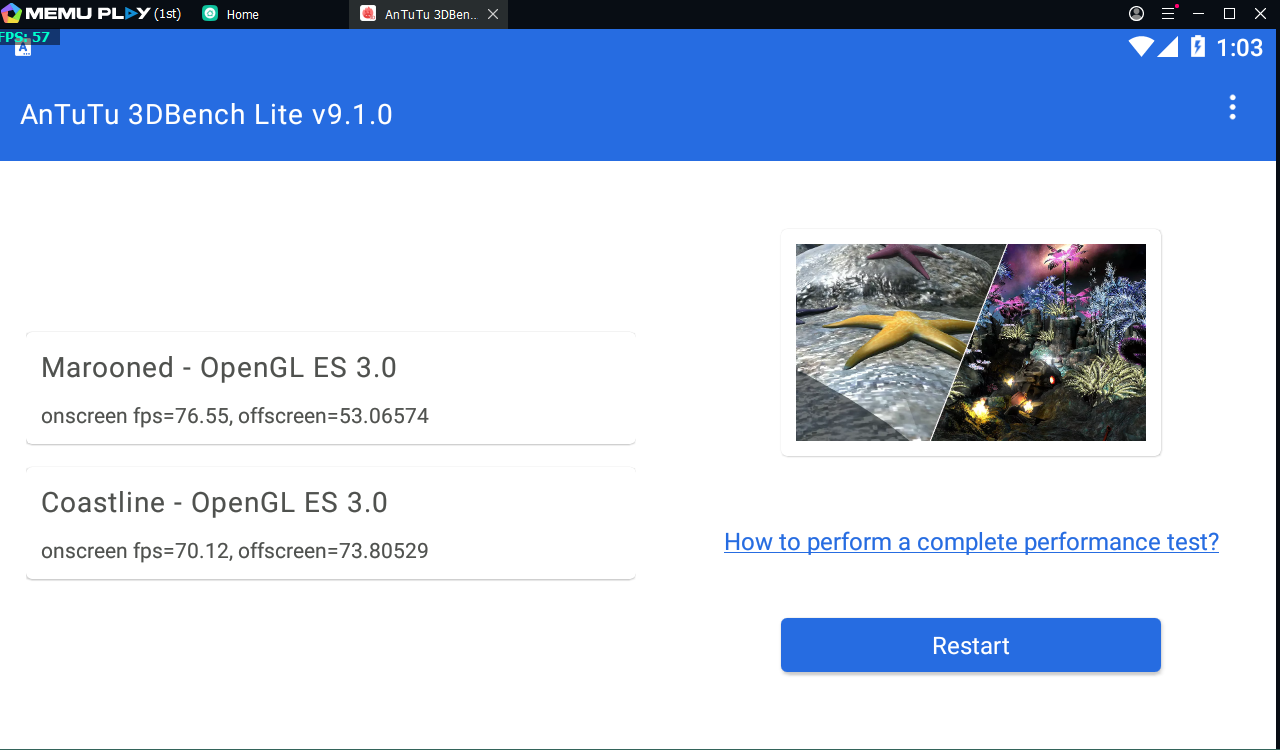This screenshot has width=1280, height=750.
Task: Open the MEmu hamburger menu
Action: pyautogui.click(x=1168, y=14)
